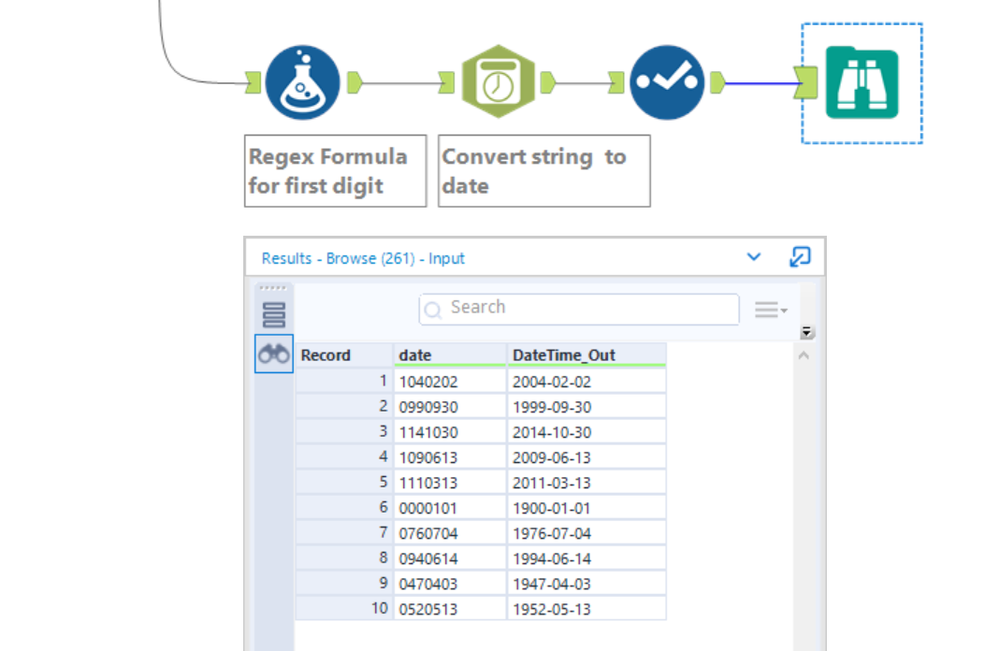
Task: Expand the Results anchor selection chevron
Action: pyautogui.click(x=754, y=257)
